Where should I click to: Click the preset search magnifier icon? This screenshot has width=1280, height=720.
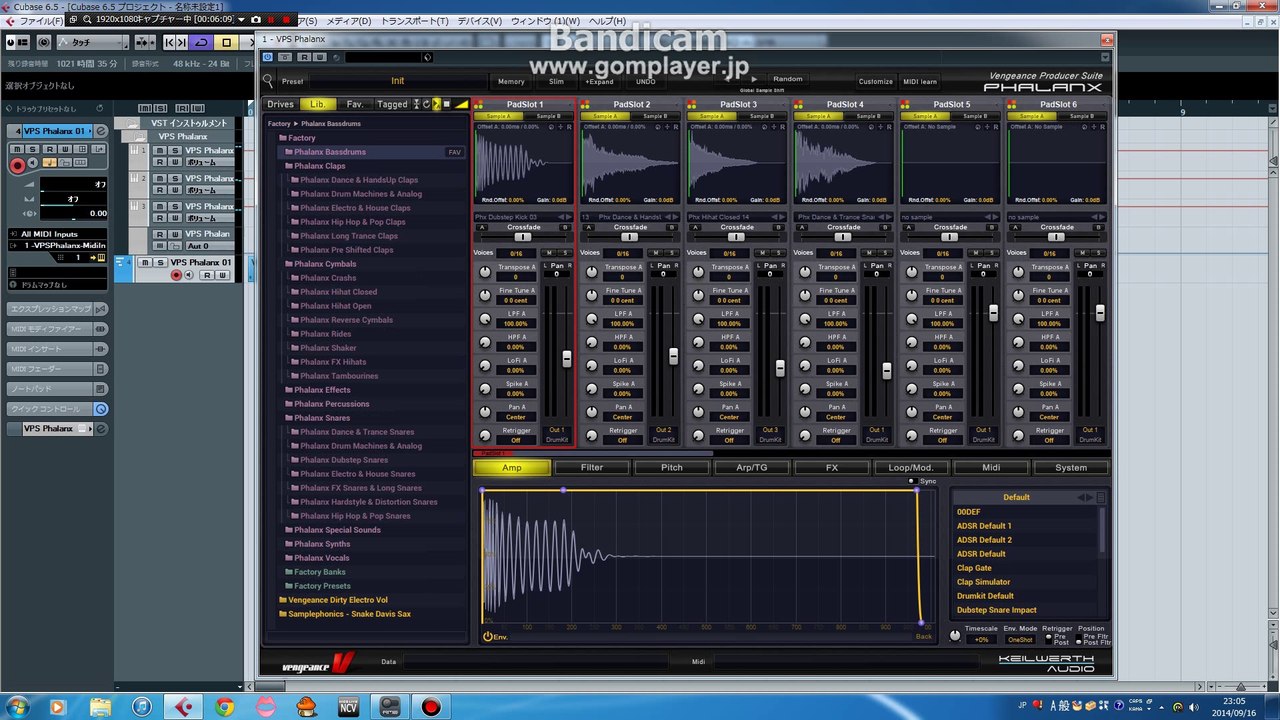point(268,80)
